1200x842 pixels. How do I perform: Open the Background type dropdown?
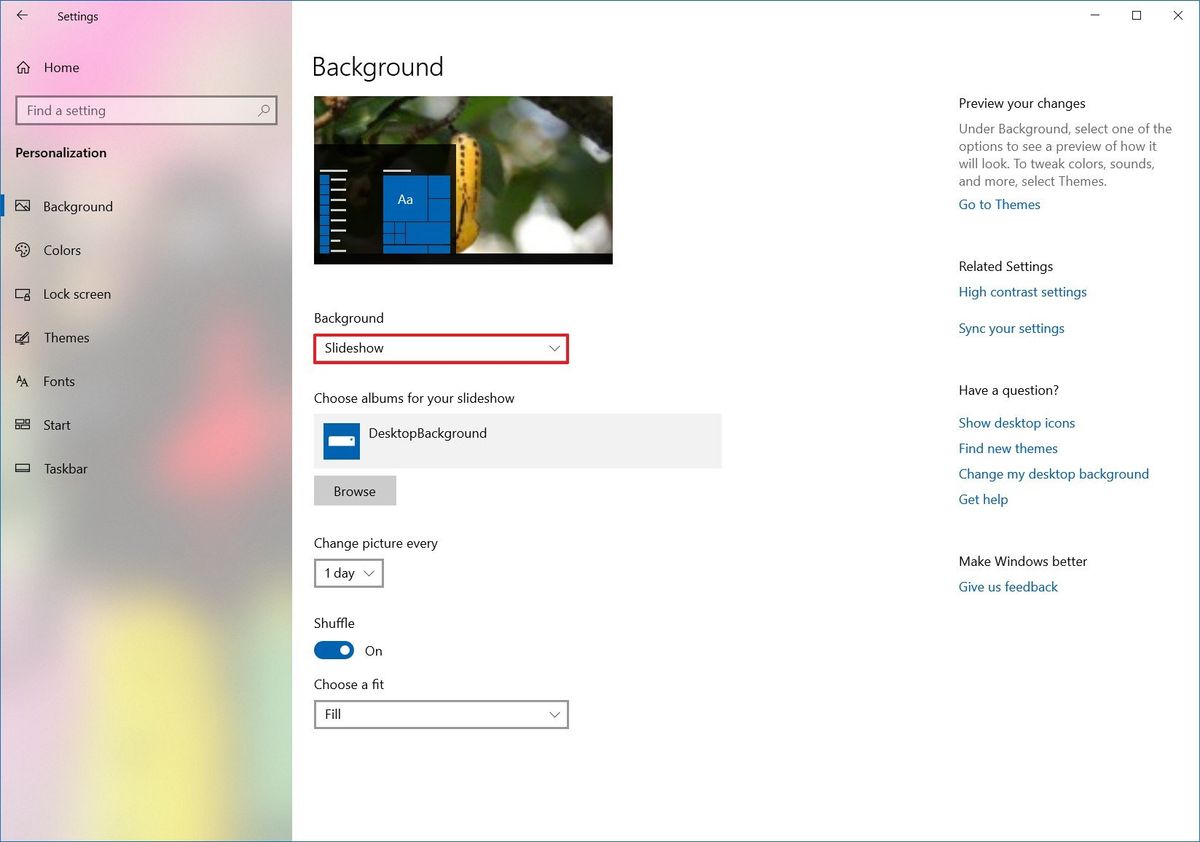(x=441, y=348)
